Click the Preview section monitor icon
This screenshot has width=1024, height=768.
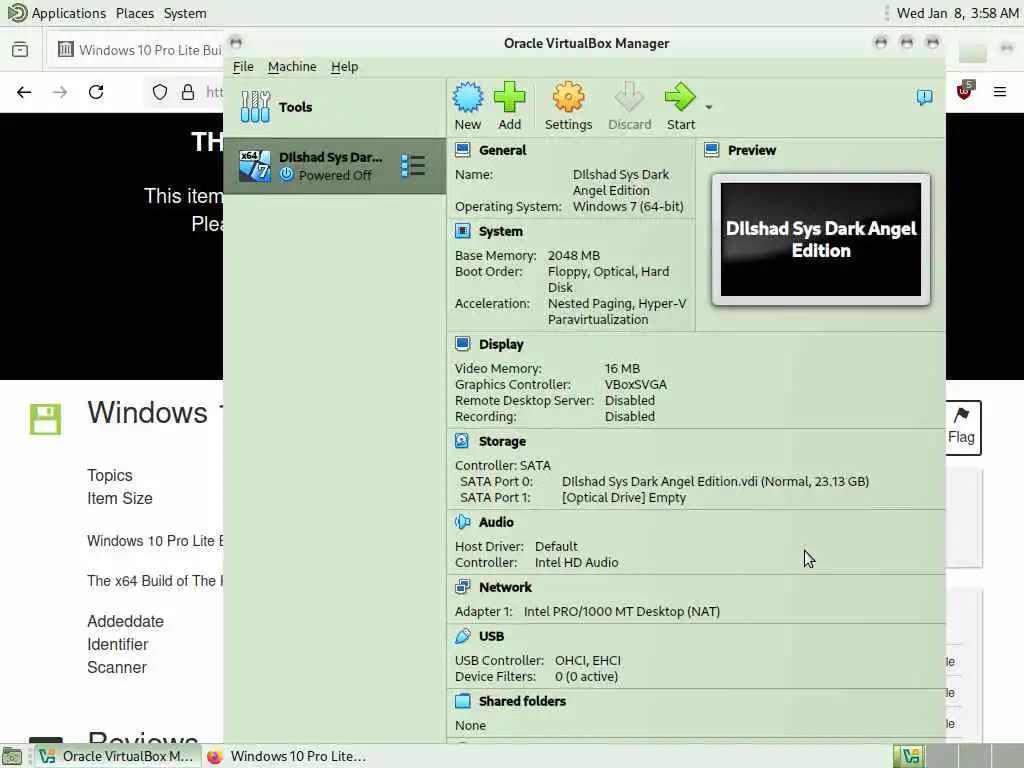[711, 150]
